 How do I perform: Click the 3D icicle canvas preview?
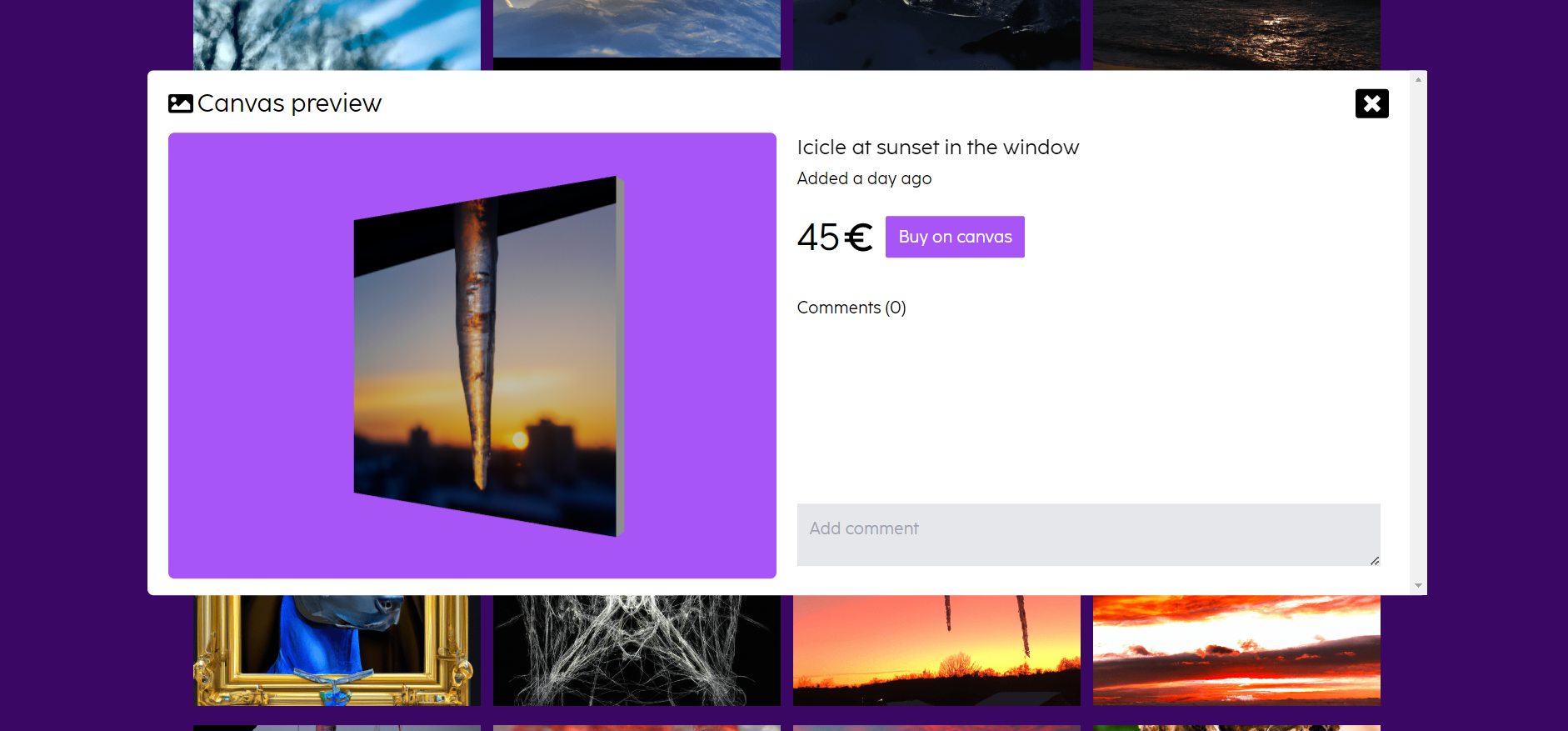point(489,356)
